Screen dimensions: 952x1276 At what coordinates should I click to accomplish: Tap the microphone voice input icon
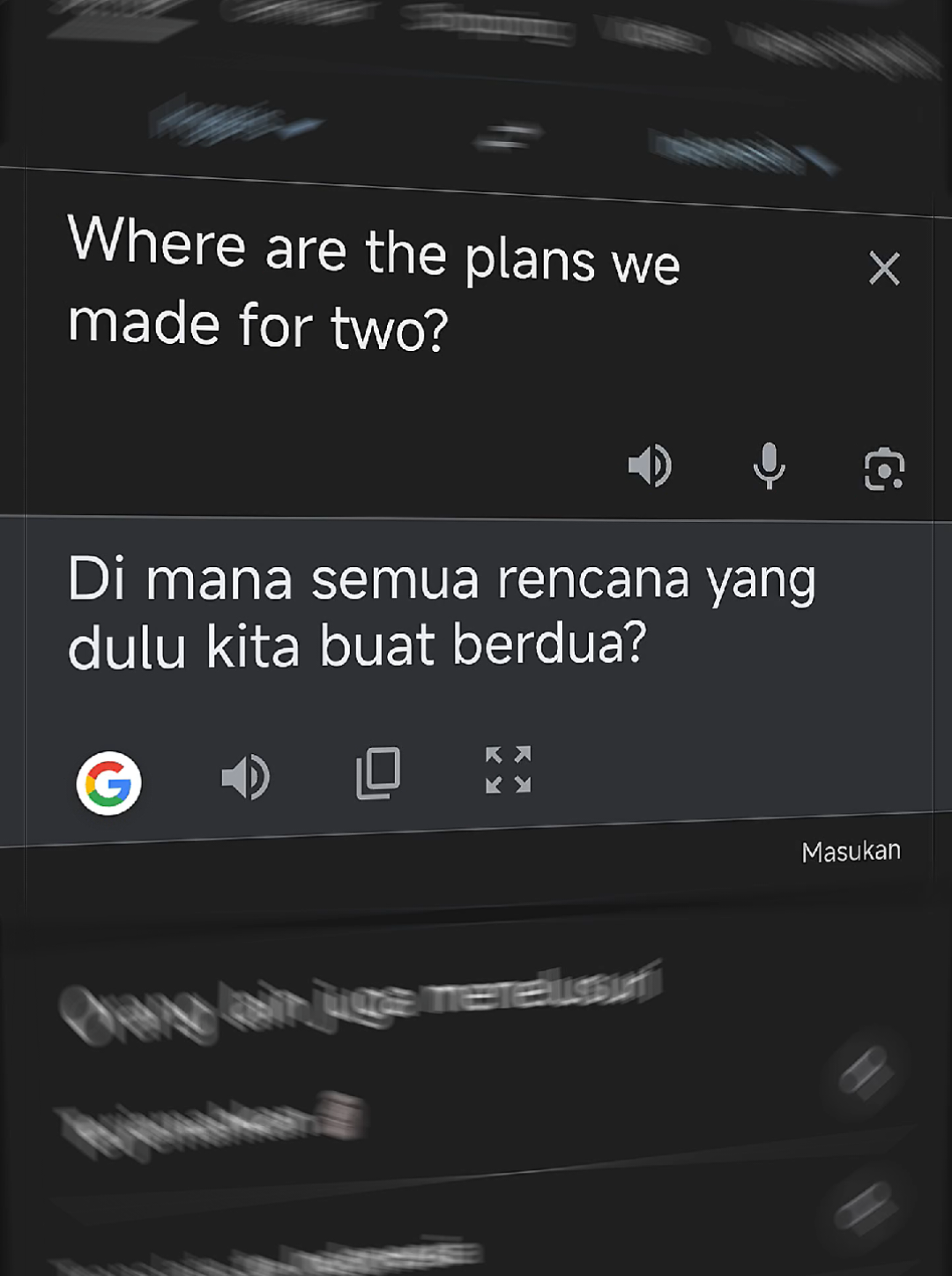pyautogui.click(x=769, y=466)
